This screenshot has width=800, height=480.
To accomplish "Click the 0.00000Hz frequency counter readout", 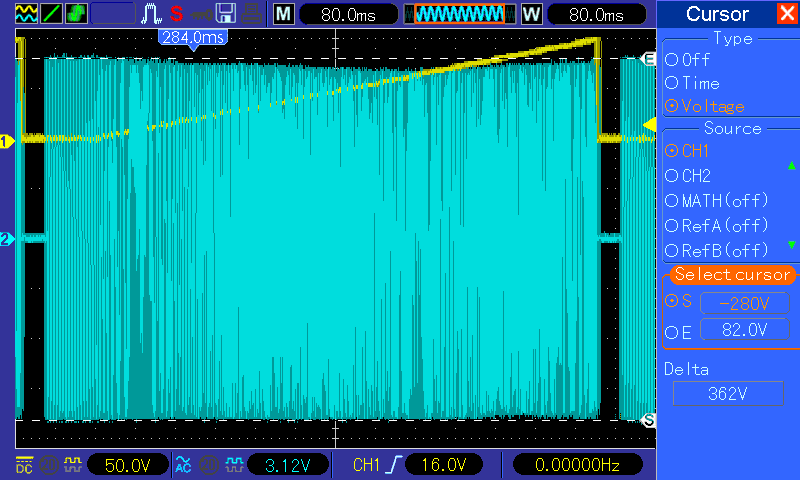I will [577, 465].
